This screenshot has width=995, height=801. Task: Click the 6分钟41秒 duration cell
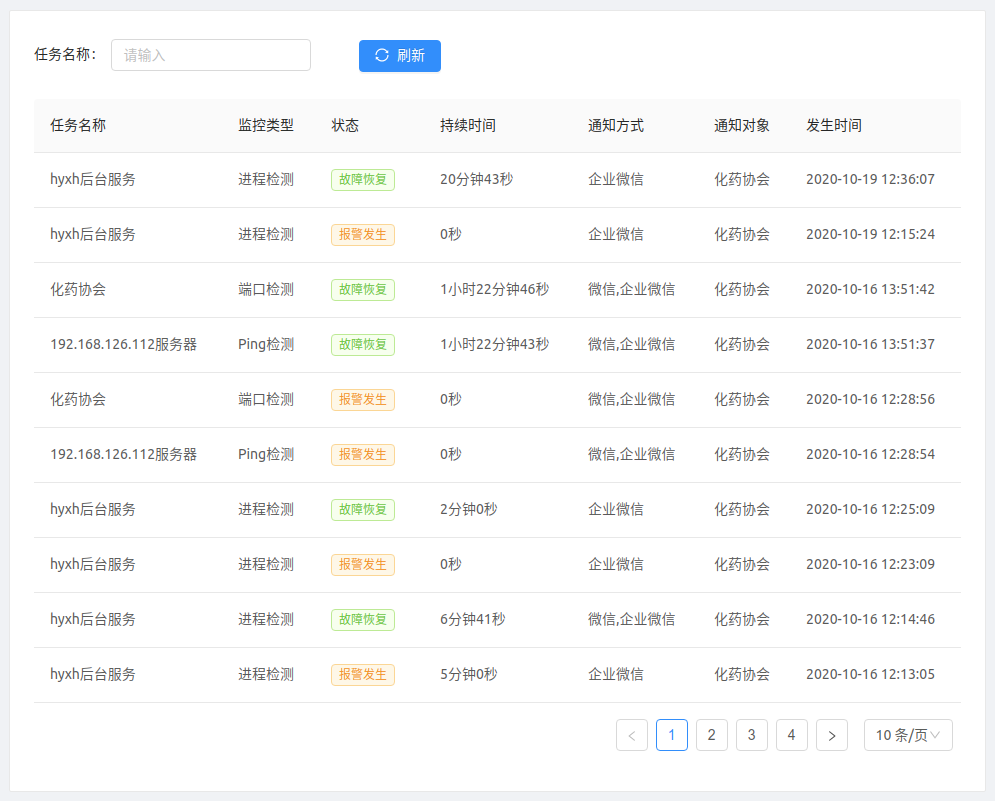[x=472, y=620]
